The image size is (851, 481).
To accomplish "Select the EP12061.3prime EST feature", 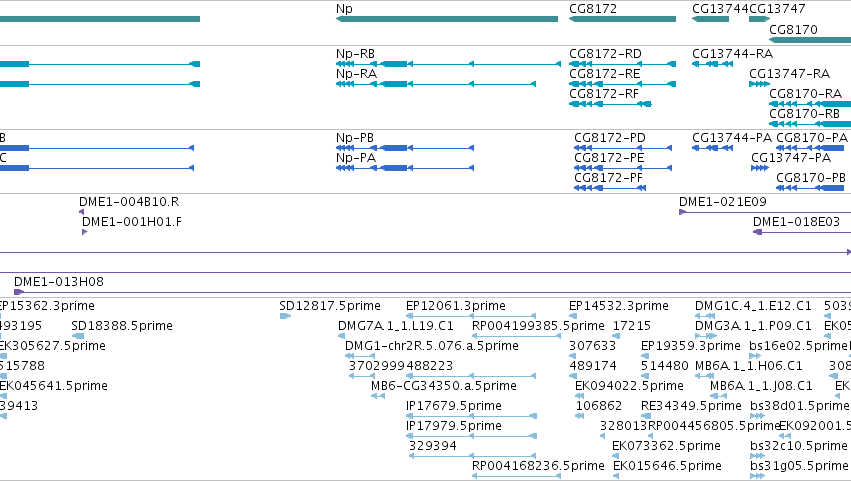I will [x=471, y=316].
